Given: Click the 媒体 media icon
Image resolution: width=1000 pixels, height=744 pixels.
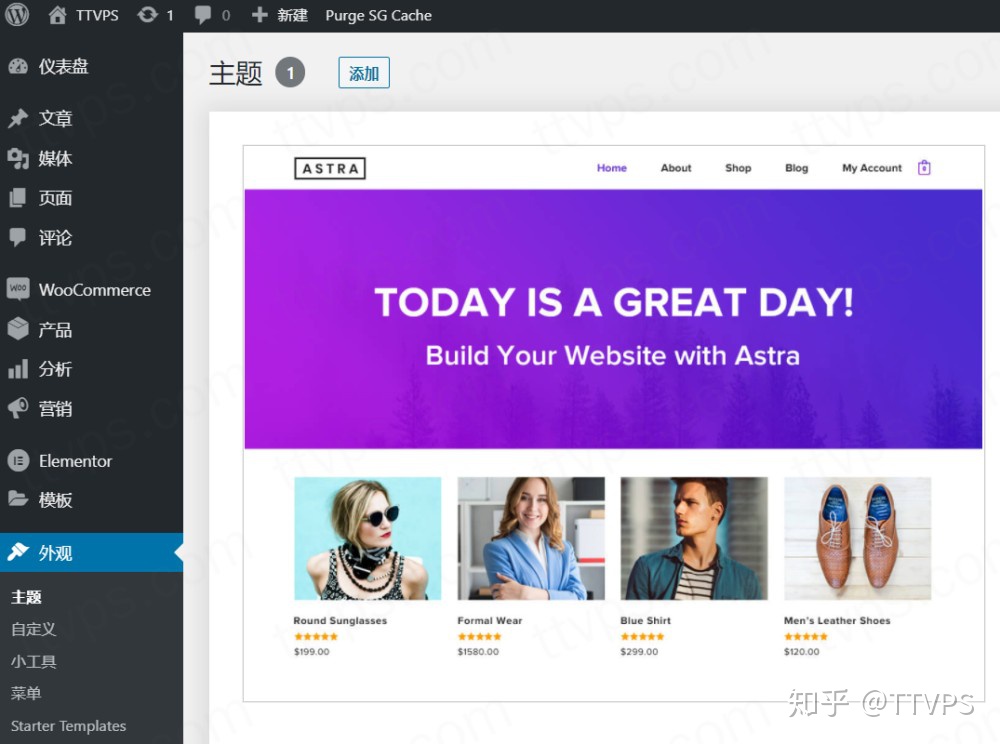Looking at the screenshot, I should click(18, 158).
